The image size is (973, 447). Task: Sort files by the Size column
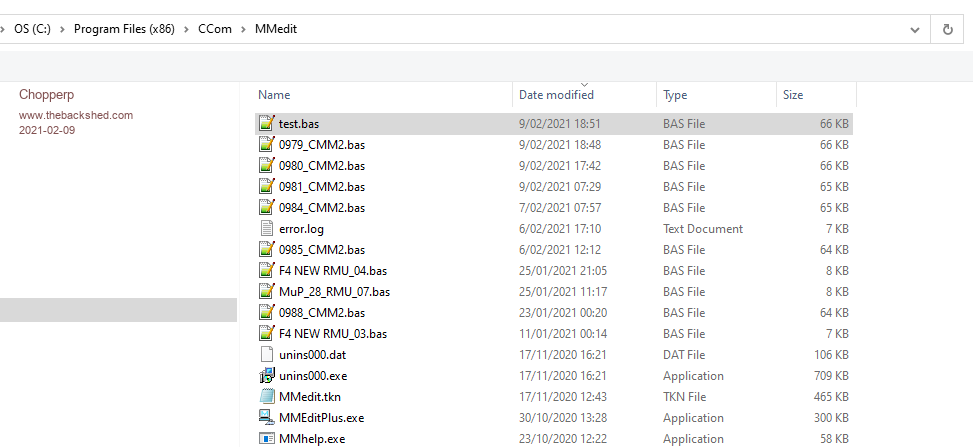pos(793,95)
